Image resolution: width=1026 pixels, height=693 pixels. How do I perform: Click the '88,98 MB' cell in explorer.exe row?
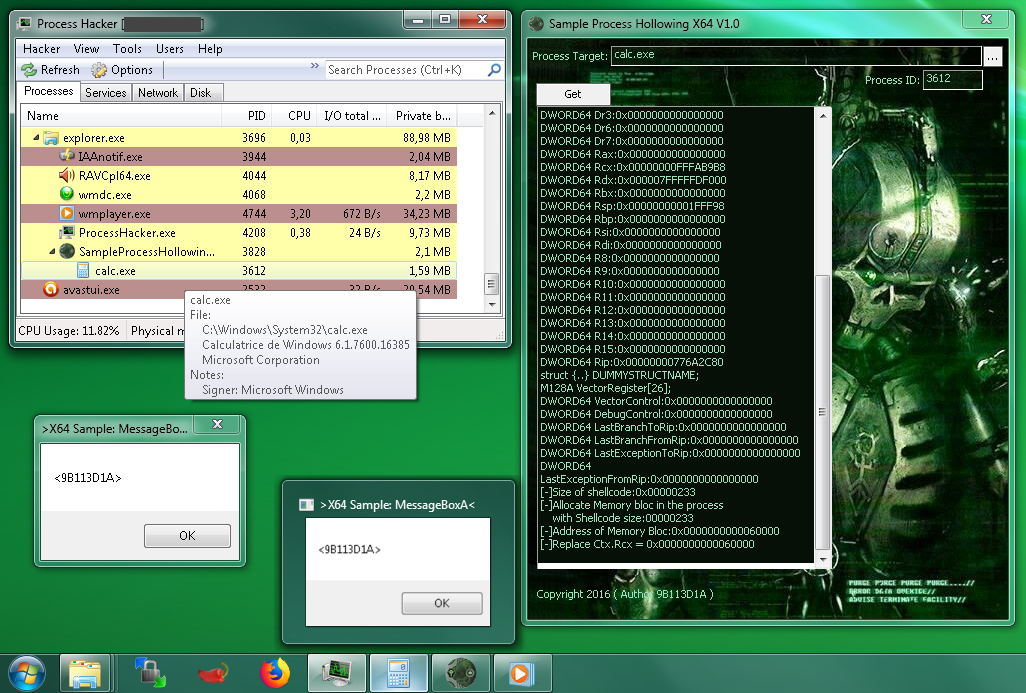427,138
